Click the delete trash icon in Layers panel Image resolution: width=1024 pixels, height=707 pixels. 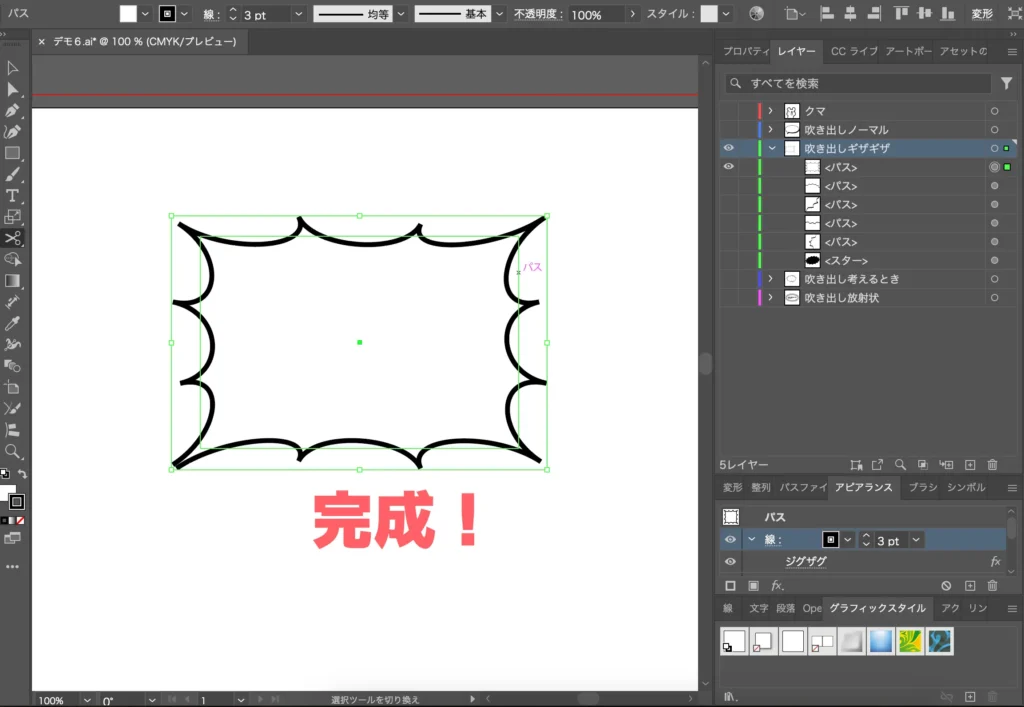click(992, 465)
